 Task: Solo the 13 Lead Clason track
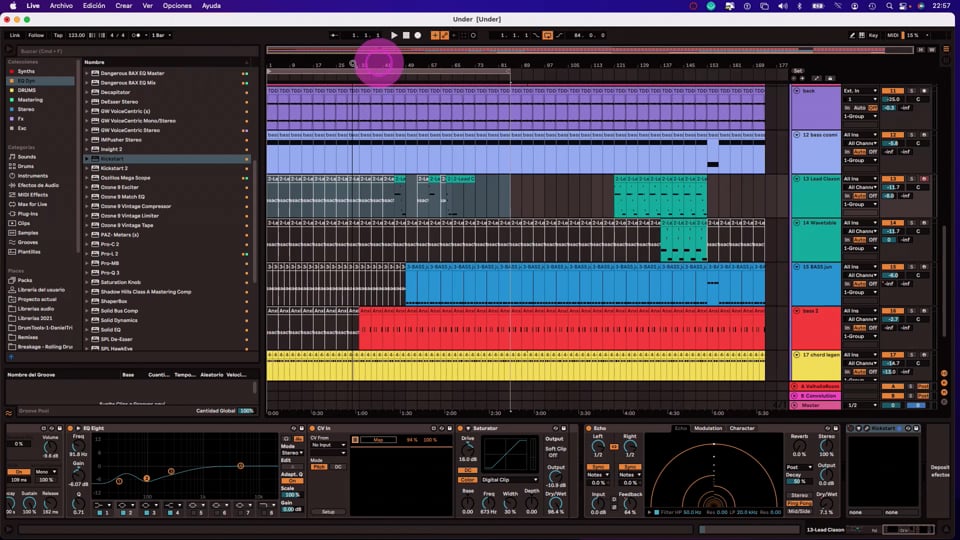click(912, 179)
